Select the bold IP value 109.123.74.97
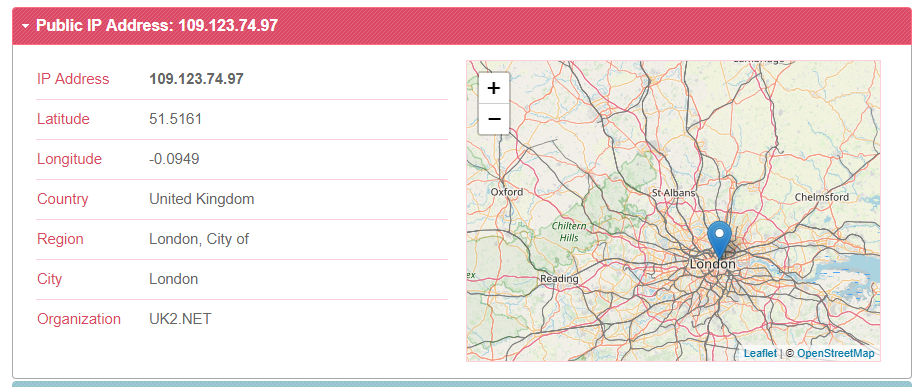This screenshot has width=921, height=387. (x=196, y=79)
